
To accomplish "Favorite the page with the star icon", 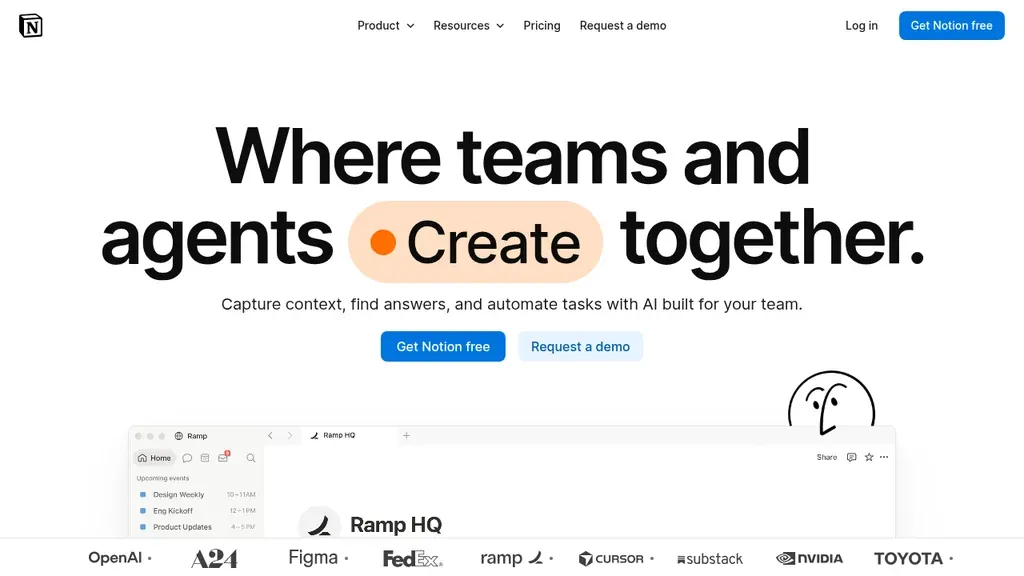I will [x=869, y=457].
